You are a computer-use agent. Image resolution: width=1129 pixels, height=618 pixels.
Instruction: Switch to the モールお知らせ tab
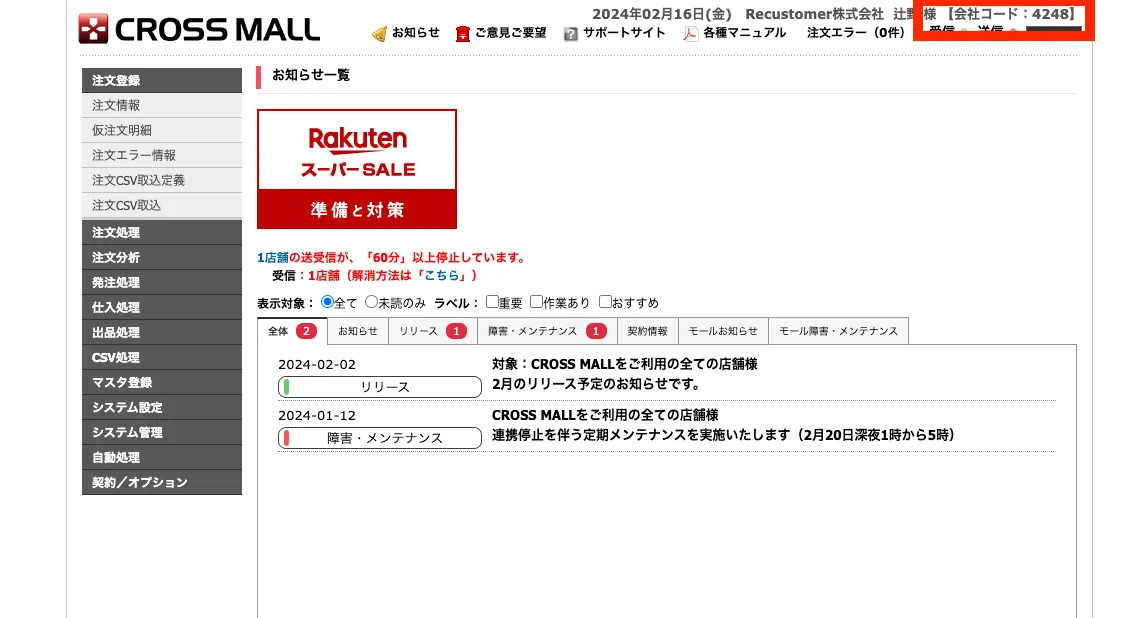(723, 331)
